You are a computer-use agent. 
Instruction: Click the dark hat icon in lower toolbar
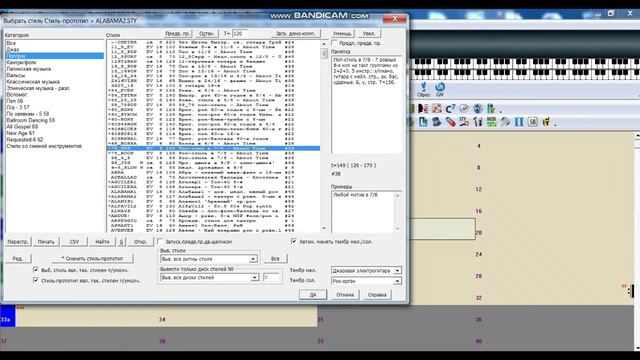click(x=437, y=122)
